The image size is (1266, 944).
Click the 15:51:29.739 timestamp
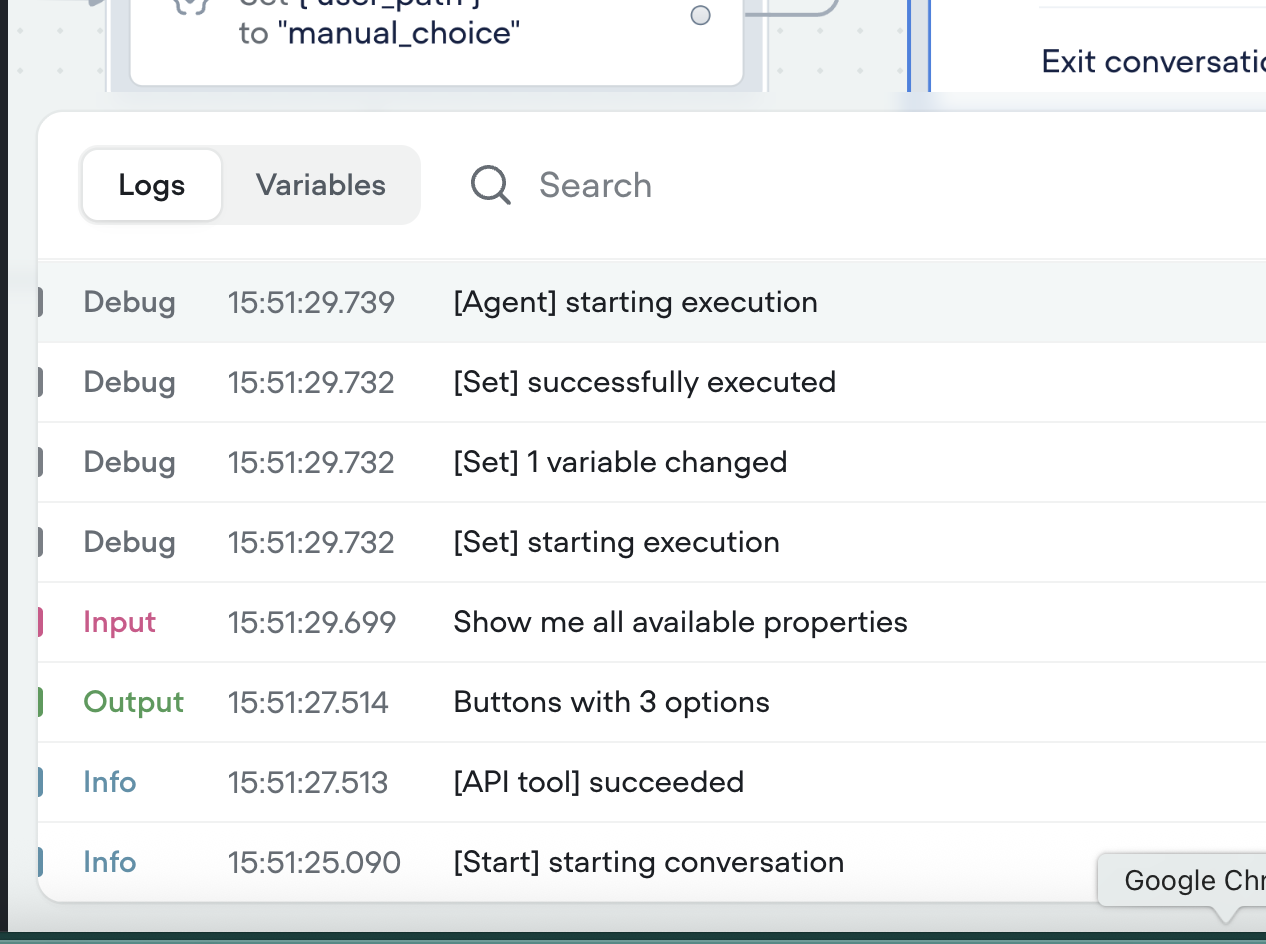coord(311,302)
